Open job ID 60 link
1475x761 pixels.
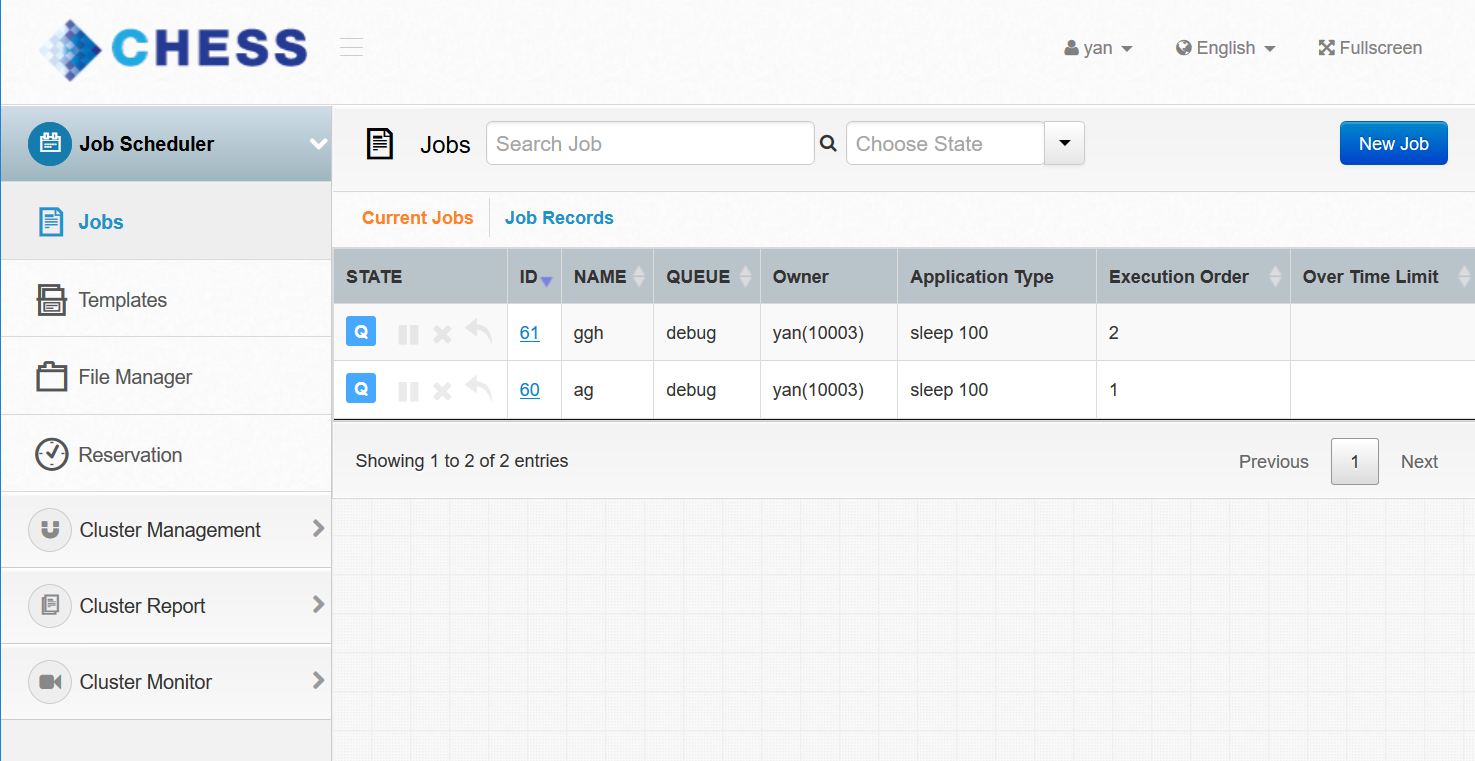tap(530, 390)
